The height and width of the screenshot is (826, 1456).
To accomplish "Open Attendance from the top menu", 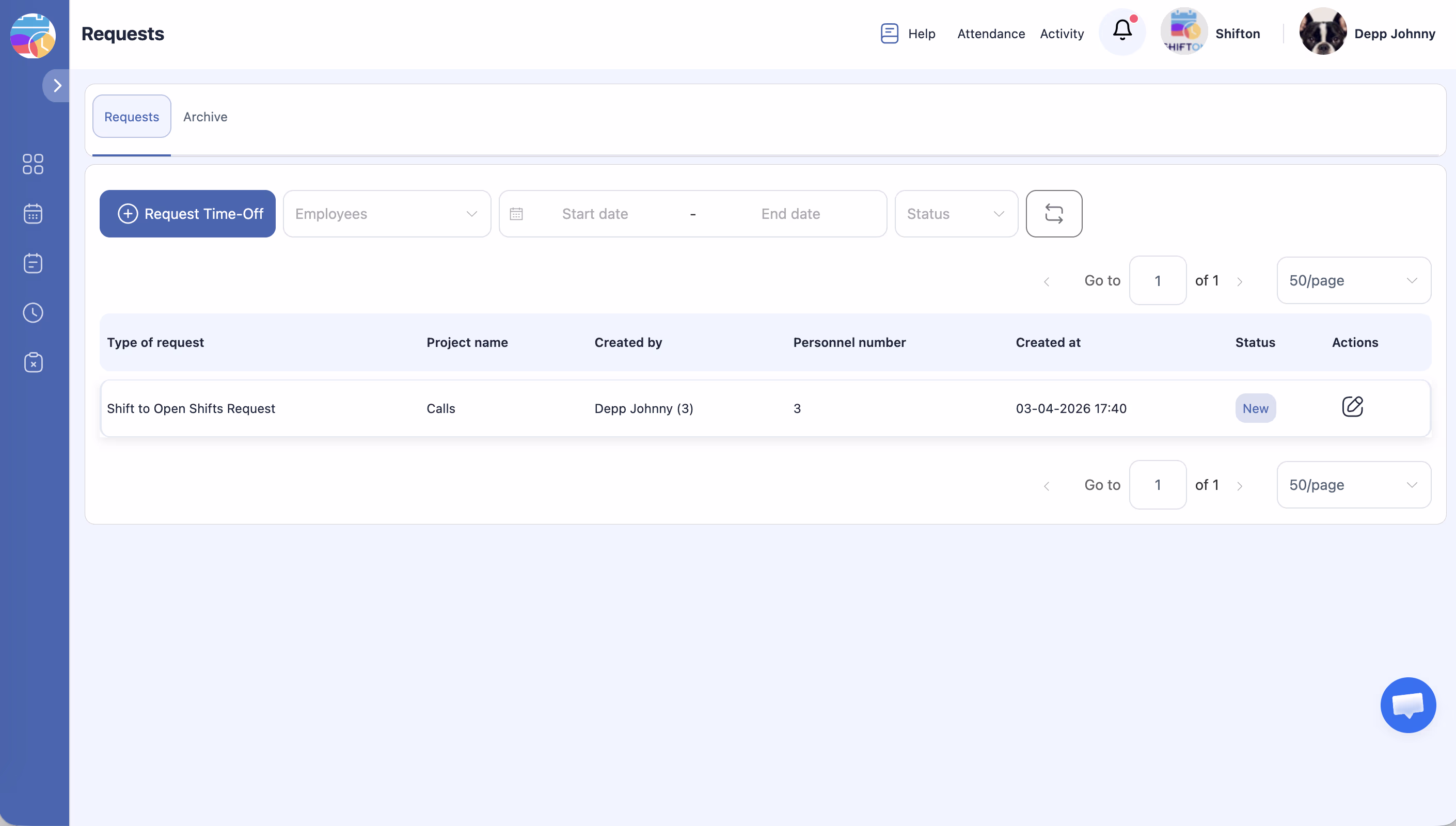I will point(991,34).
